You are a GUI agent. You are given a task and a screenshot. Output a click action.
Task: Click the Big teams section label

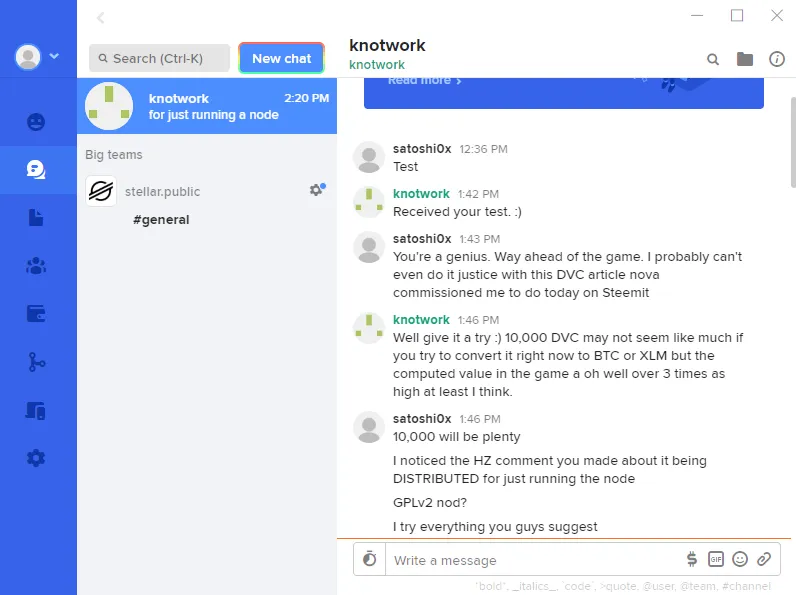coord(114,154)
